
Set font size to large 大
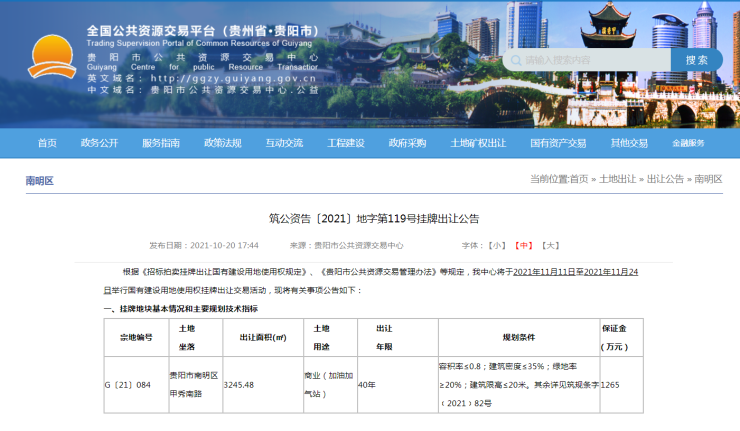click(550, 245)
